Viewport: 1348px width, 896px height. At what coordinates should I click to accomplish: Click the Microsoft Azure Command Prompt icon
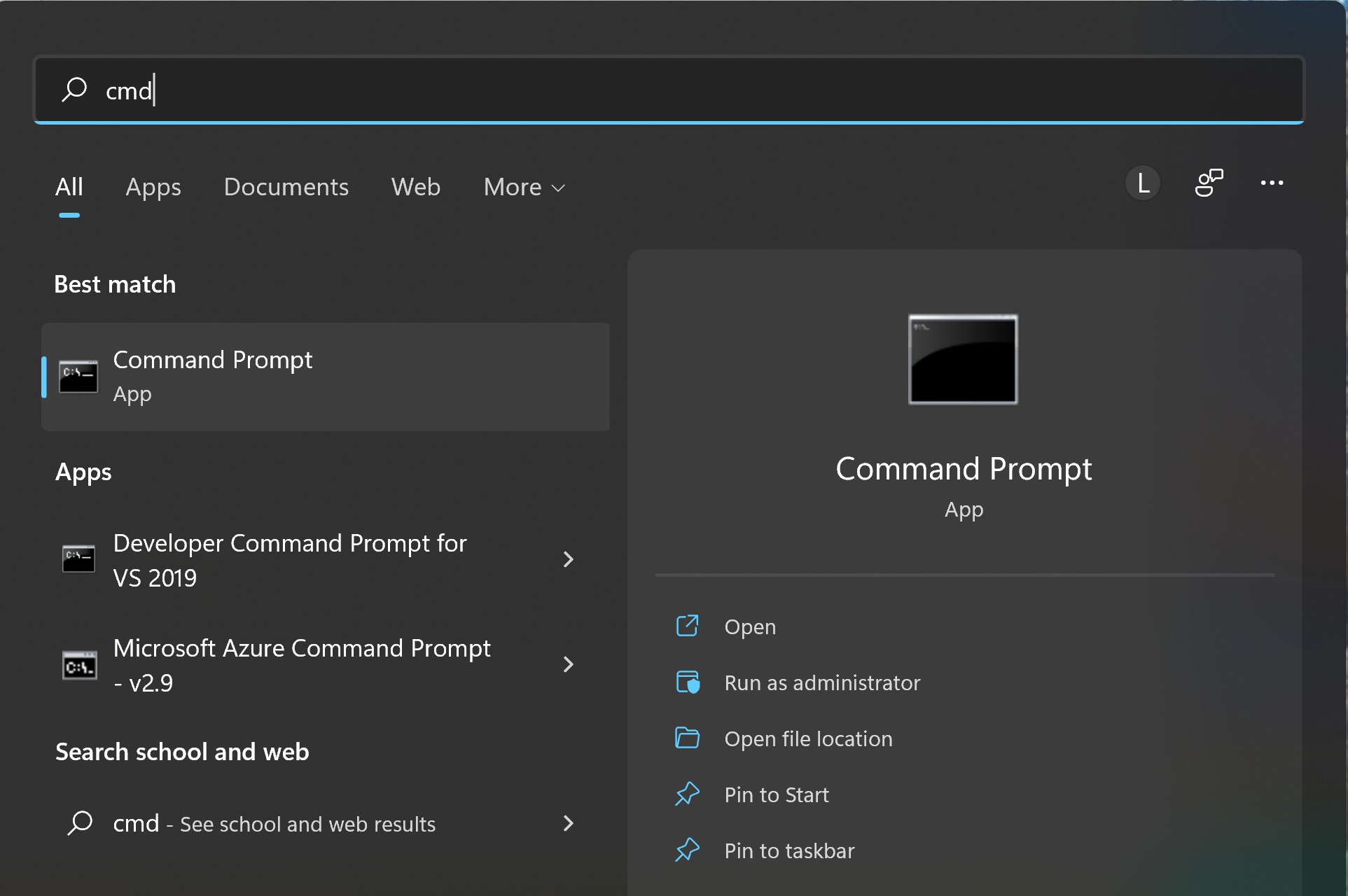coord(79,666)
